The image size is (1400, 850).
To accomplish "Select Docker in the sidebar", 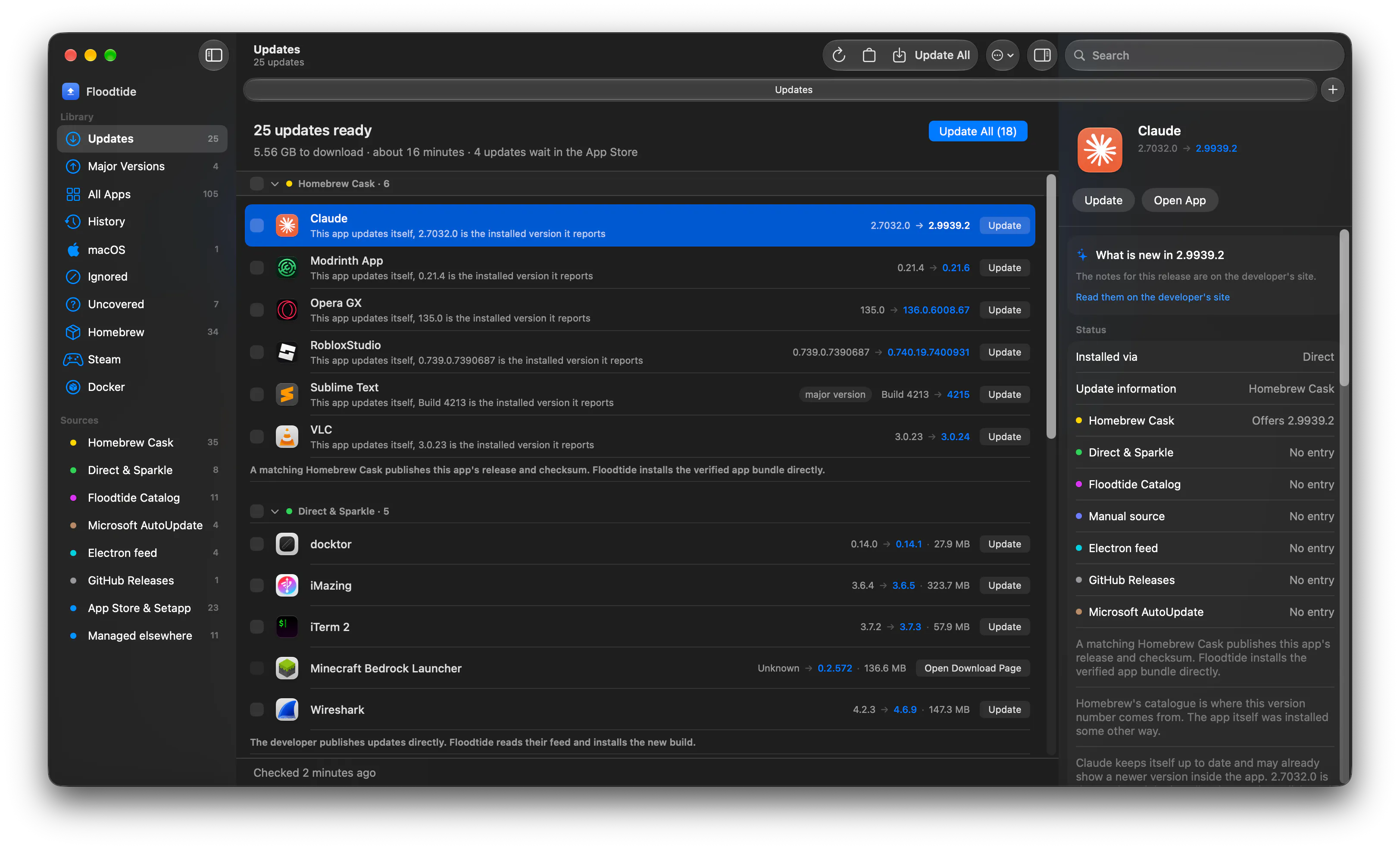I will point(142,387).
